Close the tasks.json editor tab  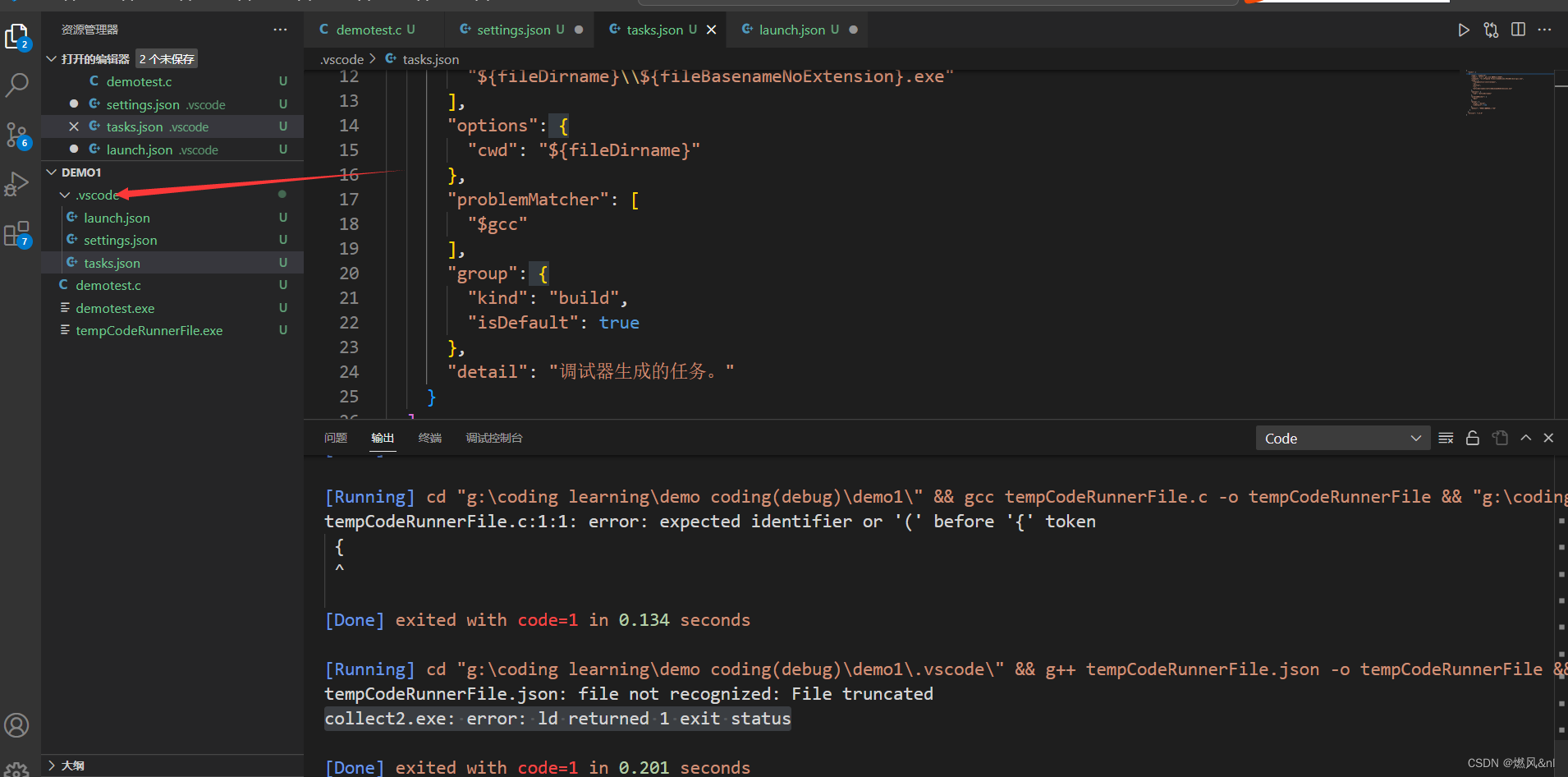(711, 30)
